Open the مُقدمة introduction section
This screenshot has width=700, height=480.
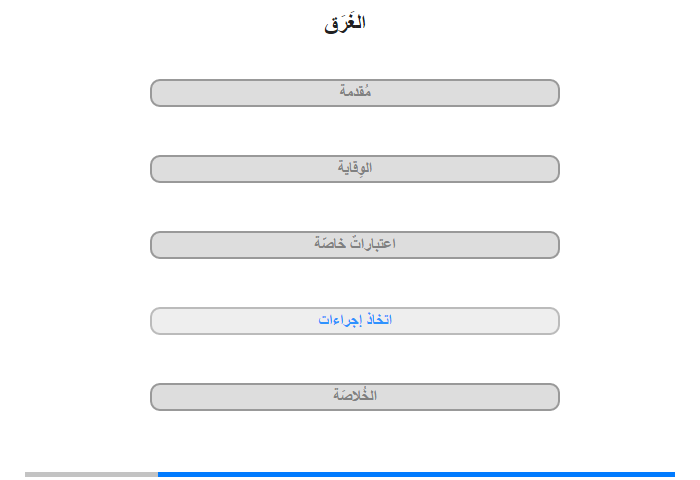(354, 93)
